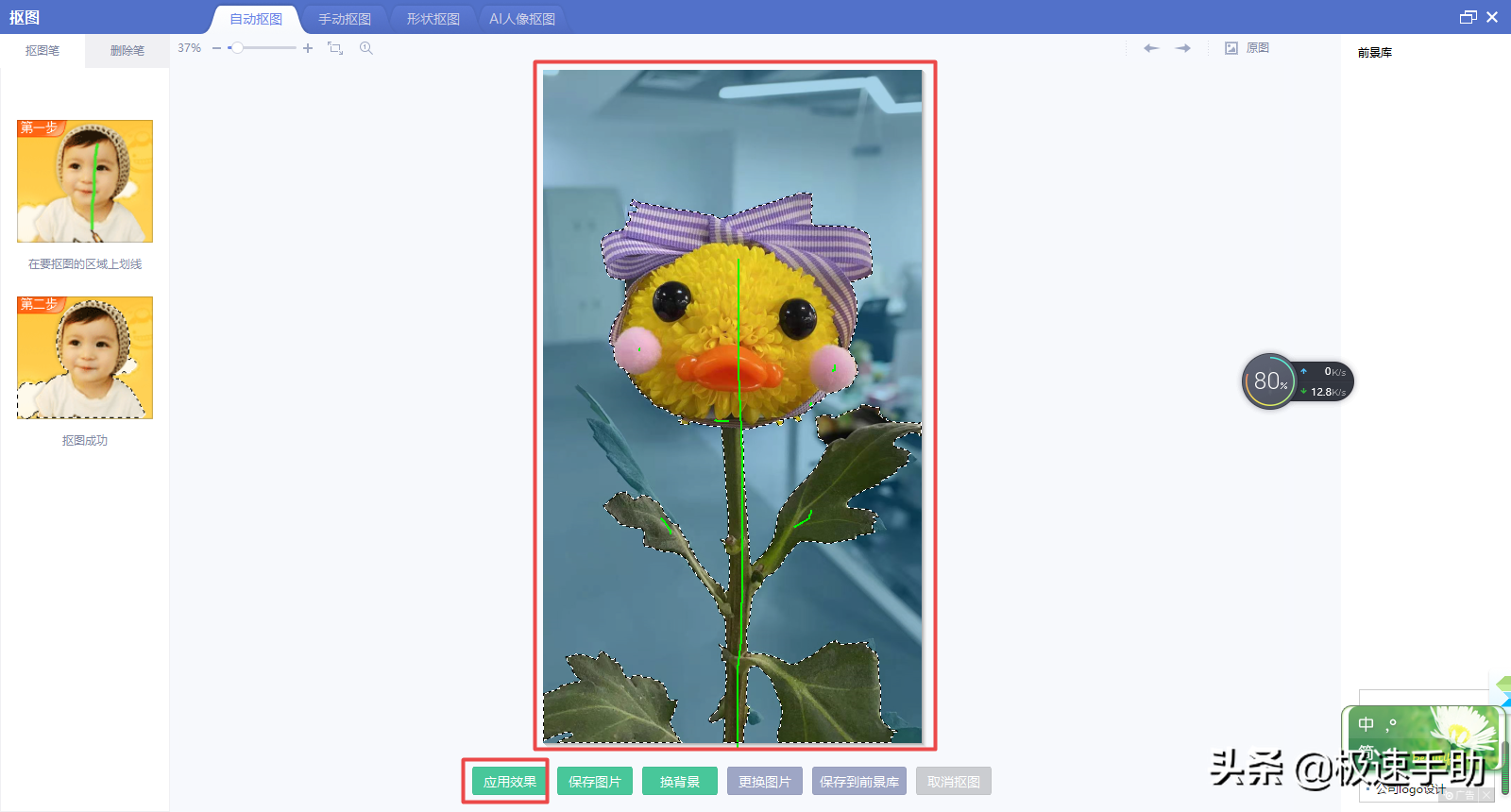Click the 应用效果 button
Screen dimensions: 1511x812
point(510,782)
